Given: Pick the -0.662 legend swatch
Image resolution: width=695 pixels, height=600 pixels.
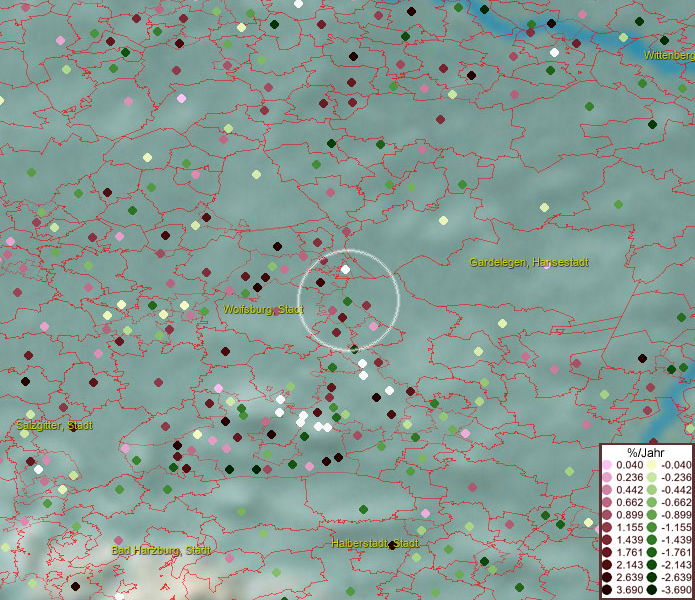Looking at the screenshot, I should [652, 503].
